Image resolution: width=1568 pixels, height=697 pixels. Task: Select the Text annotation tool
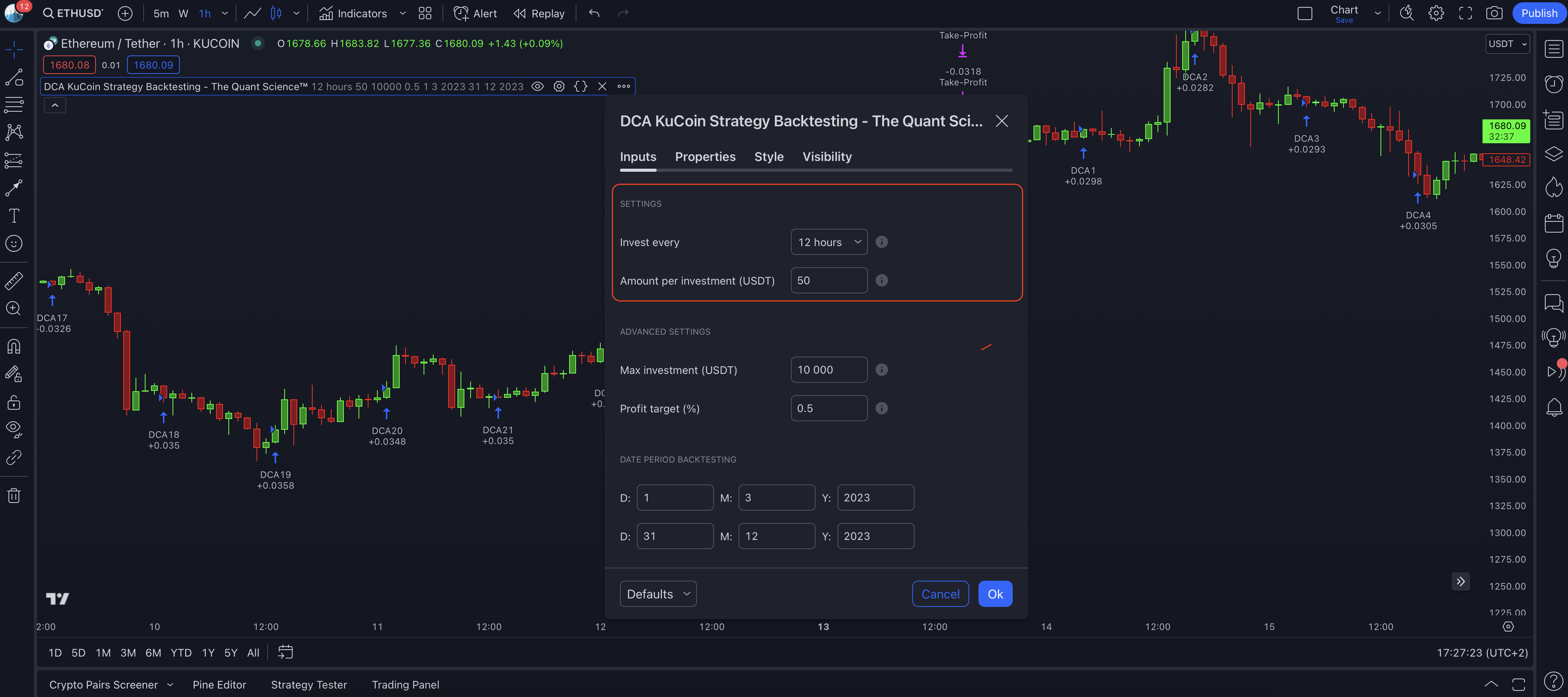tap(14, 216)
